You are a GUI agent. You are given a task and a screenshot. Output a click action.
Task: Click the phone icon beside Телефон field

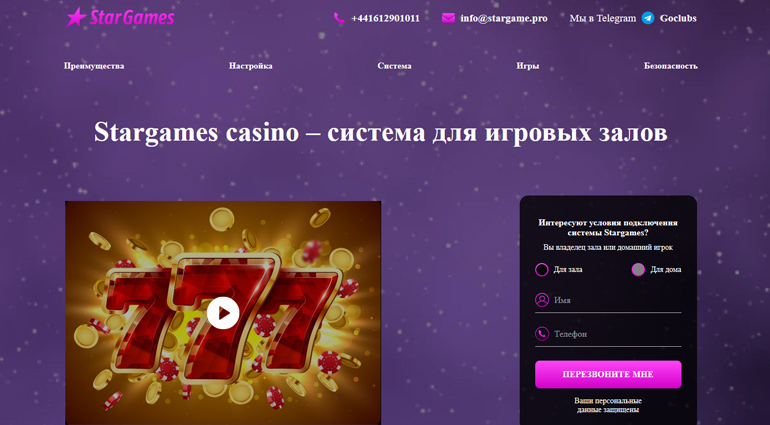pos(542,334)
